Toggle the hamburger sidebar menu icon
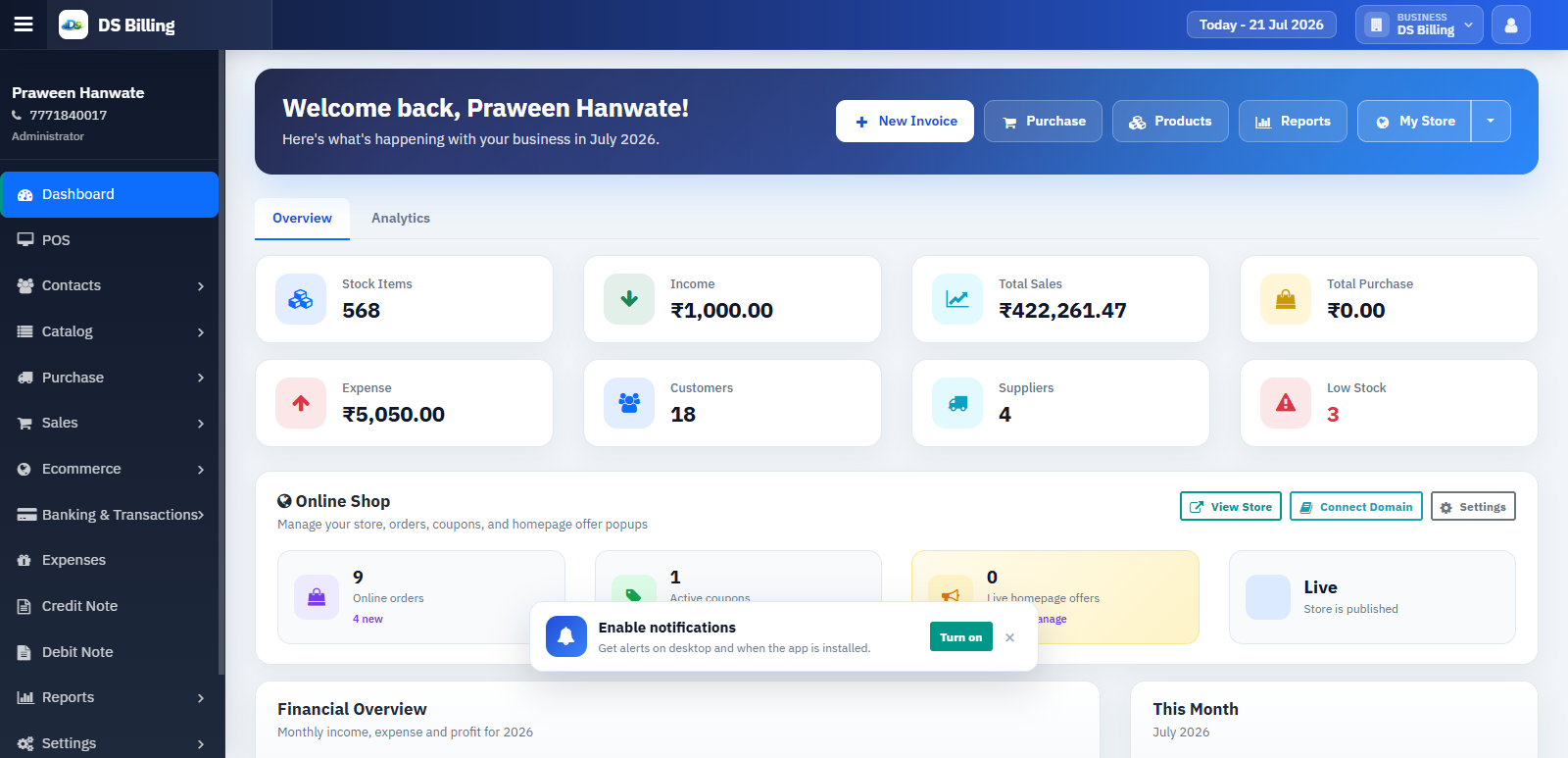The image size is (1568, 758). pyautogui.click(x=24, y=25)
